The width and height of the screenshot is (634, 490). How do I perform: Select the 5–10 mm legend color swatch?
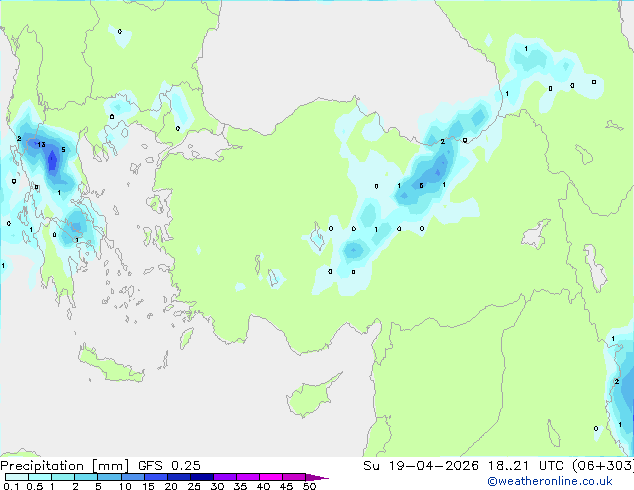pos(109,477)
